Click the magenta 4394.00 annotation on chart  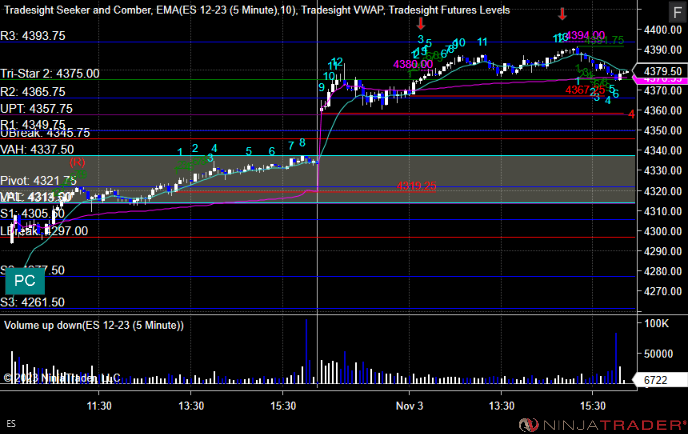tap(586, 35)
